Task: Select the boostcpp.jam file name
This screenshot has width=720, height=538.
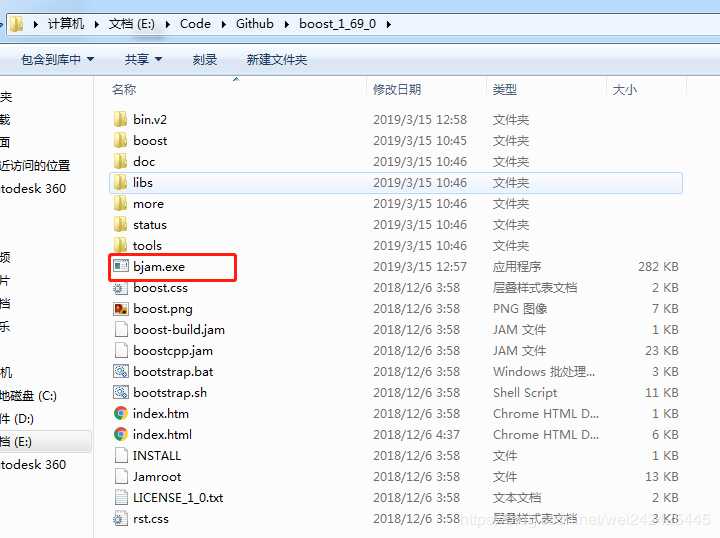Action: coord(173,351)
